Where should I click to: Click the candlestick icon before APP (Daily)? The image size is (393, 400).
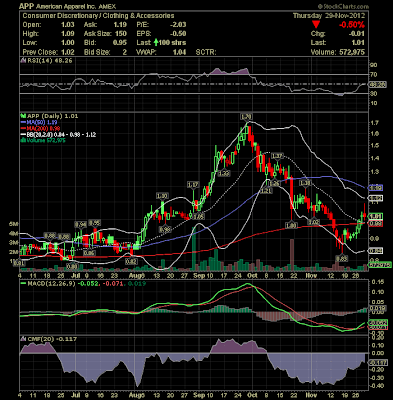[23, 116]
